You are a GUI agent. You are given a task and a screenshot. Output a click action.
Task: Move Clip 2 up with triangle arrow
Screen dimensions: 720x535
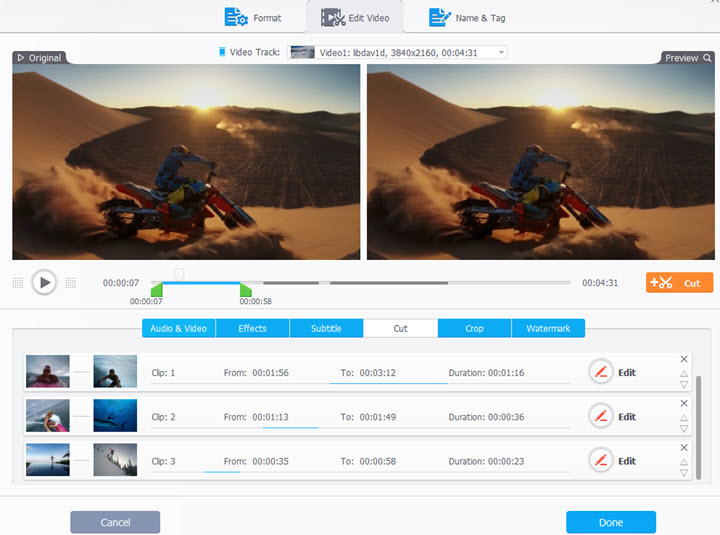684,417
